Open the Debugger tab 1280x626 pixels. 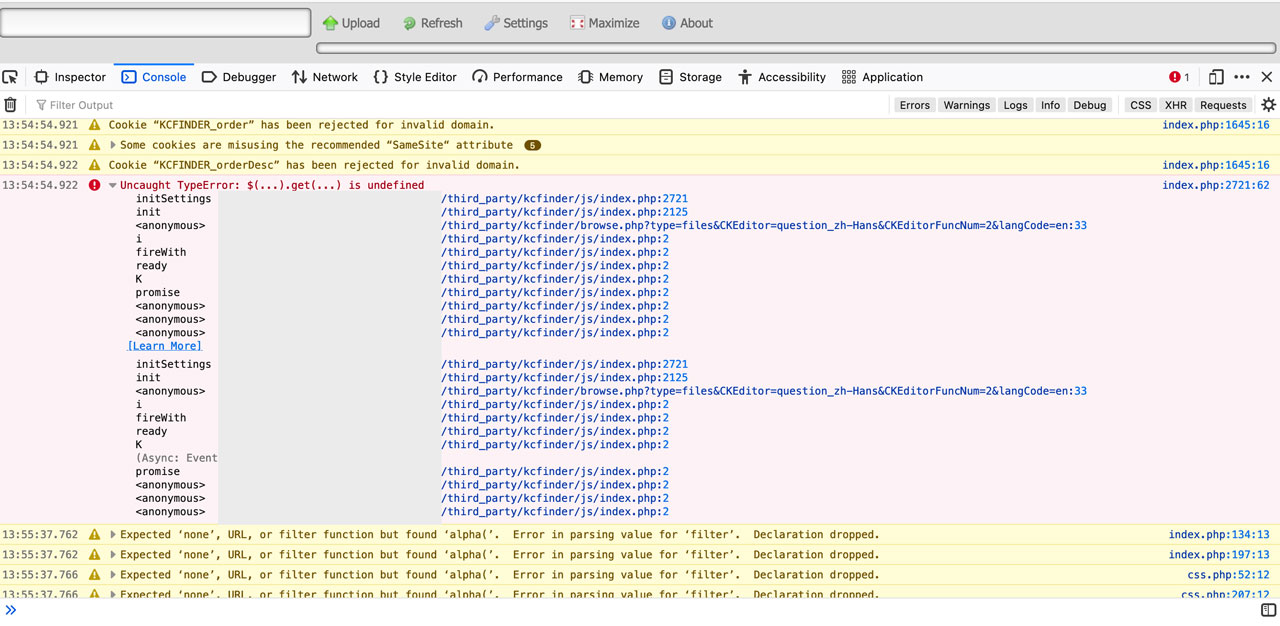[x=238, y=77]
